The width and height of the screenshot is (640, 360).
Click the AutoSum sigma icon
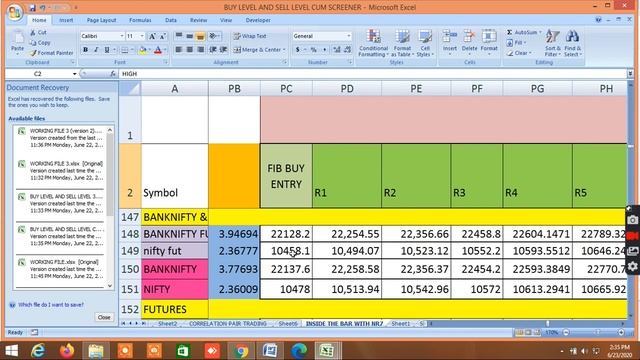pos(509,32)
